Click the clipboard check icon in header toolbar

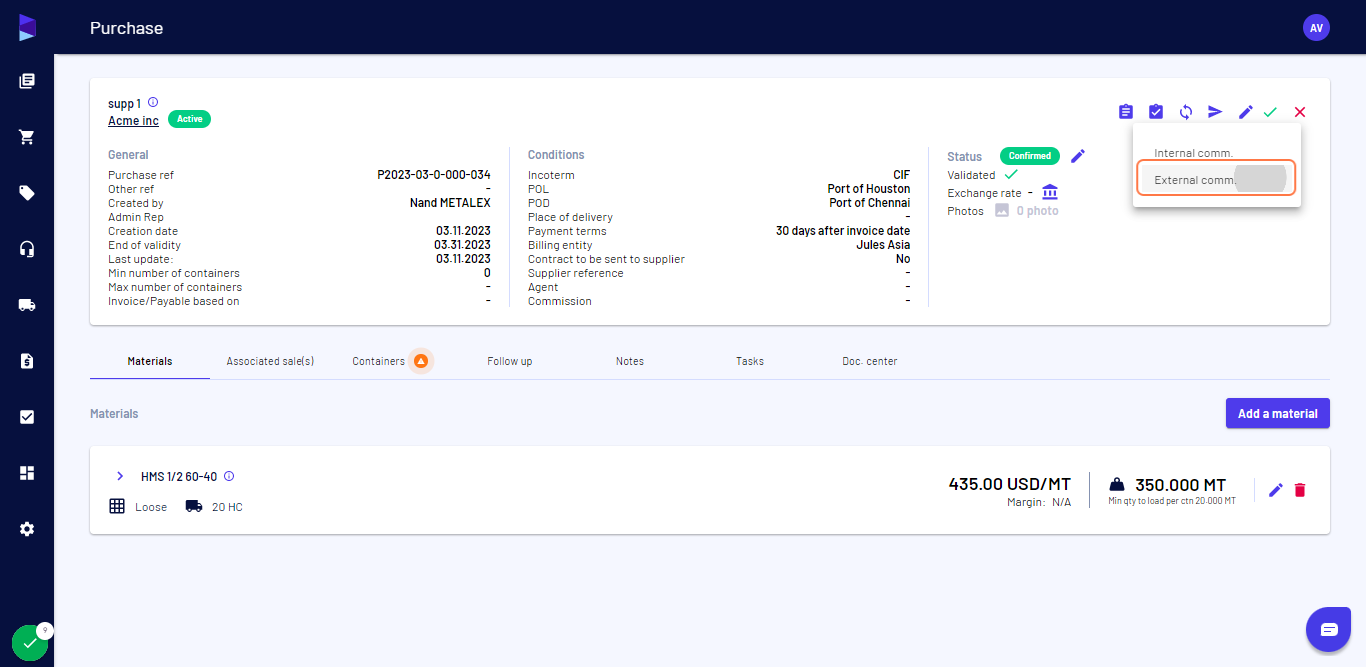pos(1156,112)
